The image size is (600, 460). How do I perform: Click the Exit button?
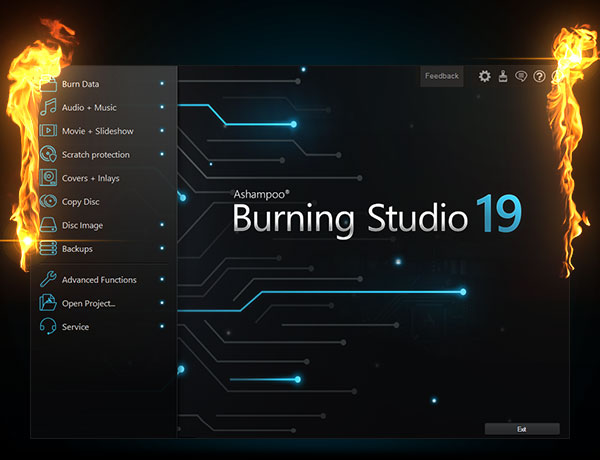[522, 429]
